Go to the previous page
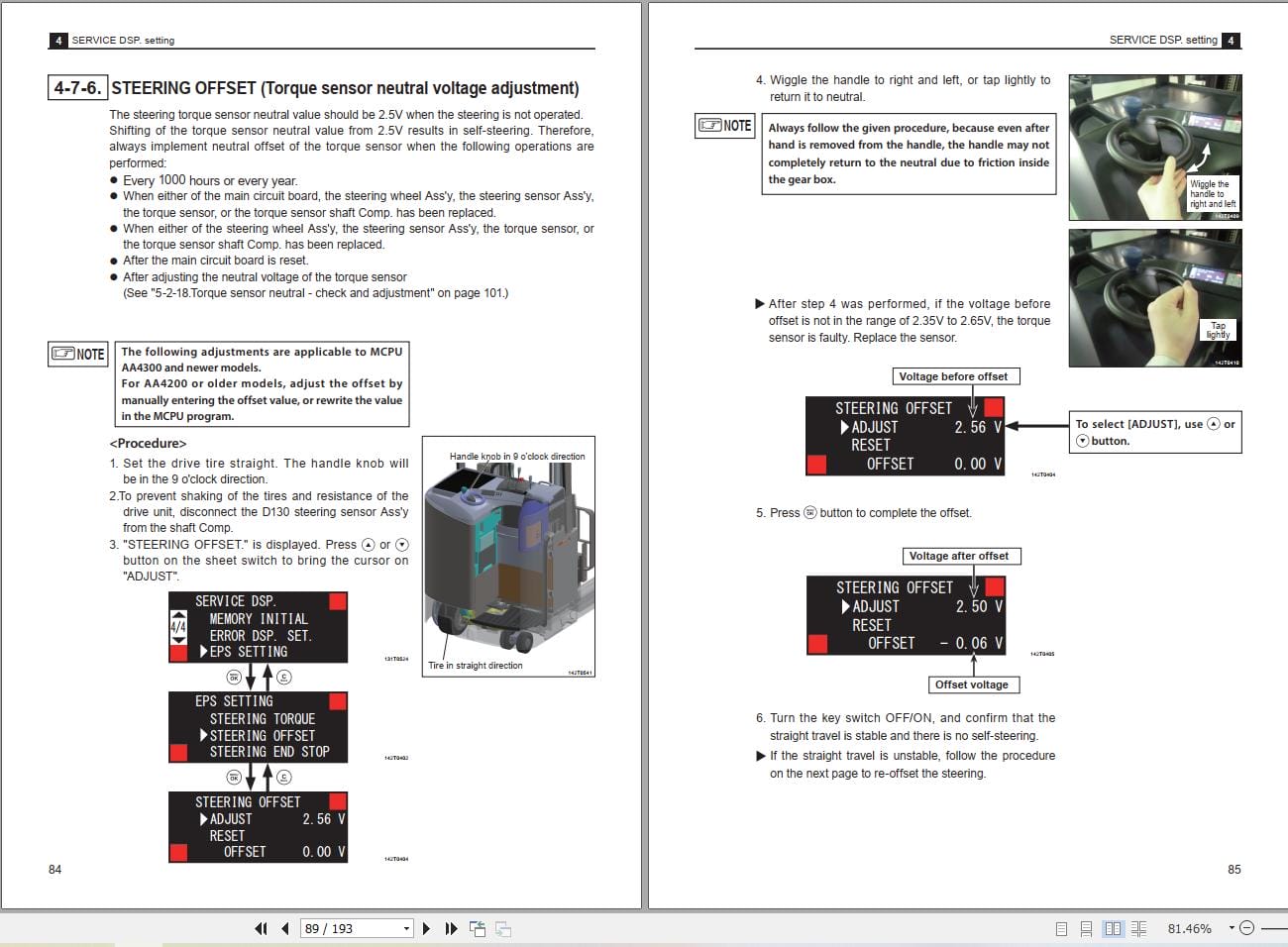 (x=285, y=928)
